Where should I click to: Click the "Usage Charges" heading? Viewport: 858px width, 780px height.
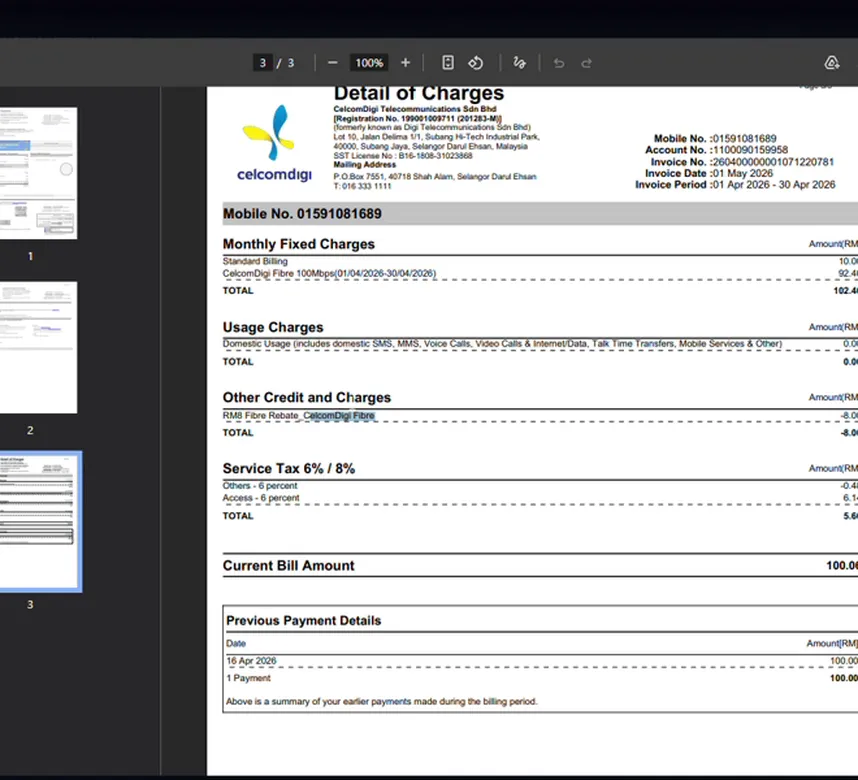pyautogui.click(x=273, y=327)
